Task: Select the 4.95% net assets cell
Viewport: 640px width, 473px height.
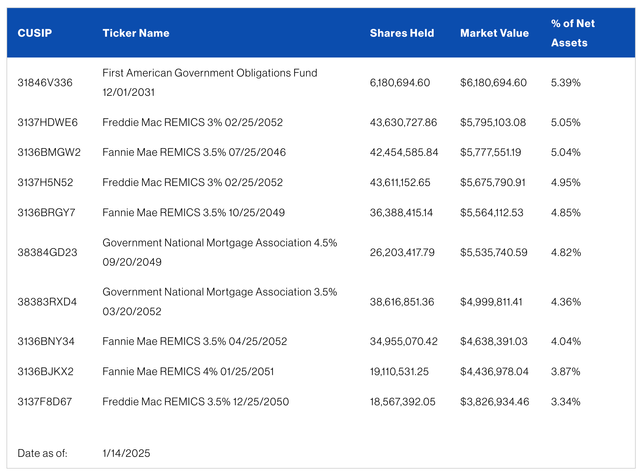Action: [566, 182]
